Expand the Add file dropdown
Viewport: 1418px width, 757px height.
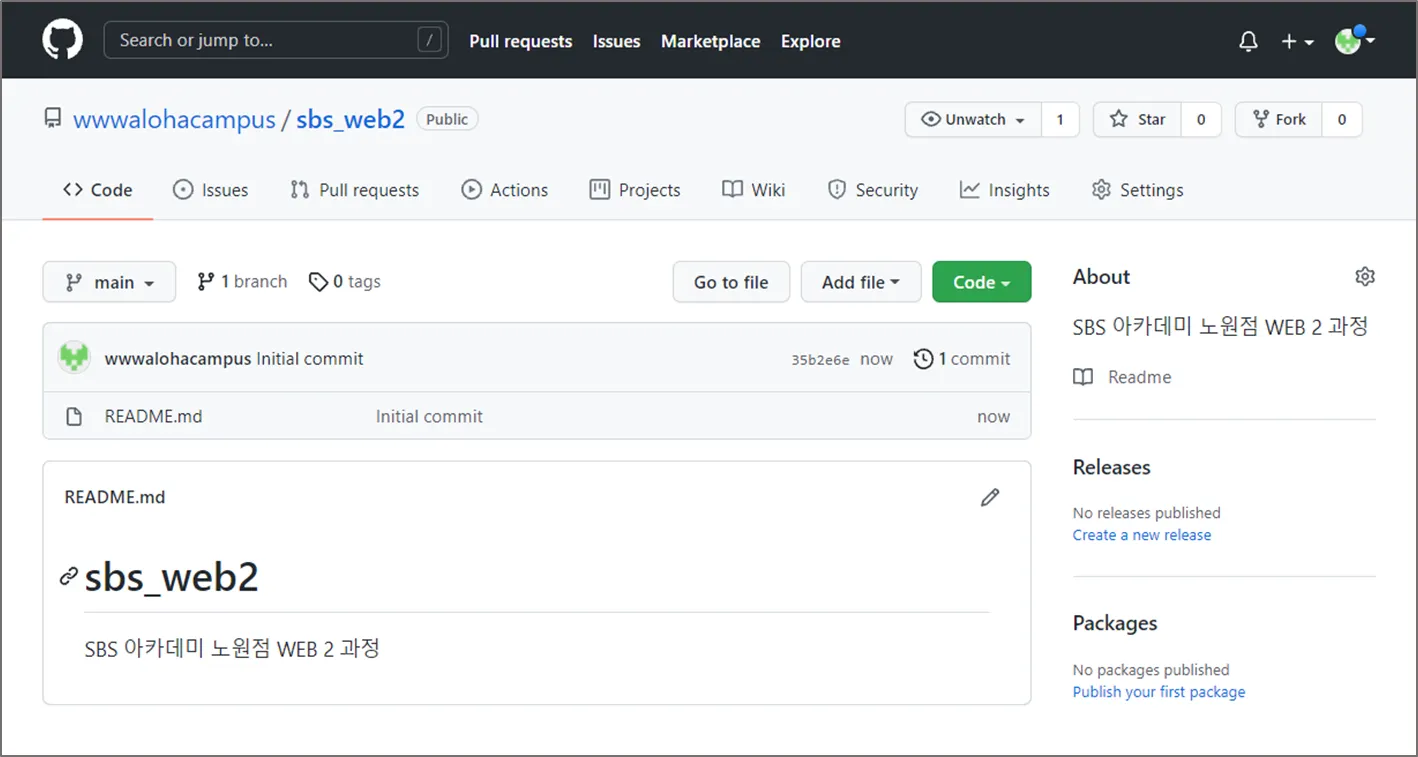point(860,282)
